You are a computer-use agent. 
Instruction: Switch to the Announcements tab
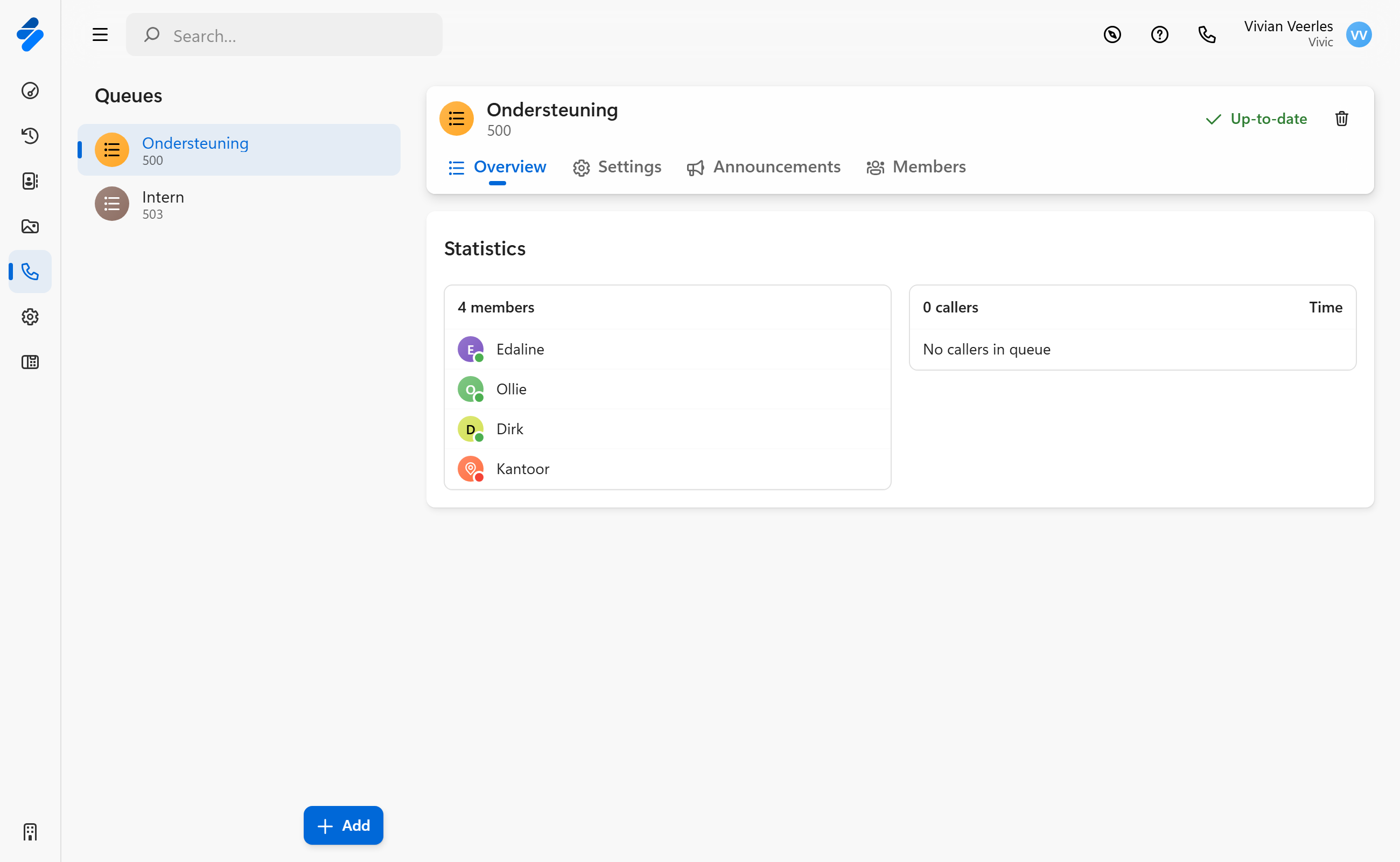coord(764,167)
